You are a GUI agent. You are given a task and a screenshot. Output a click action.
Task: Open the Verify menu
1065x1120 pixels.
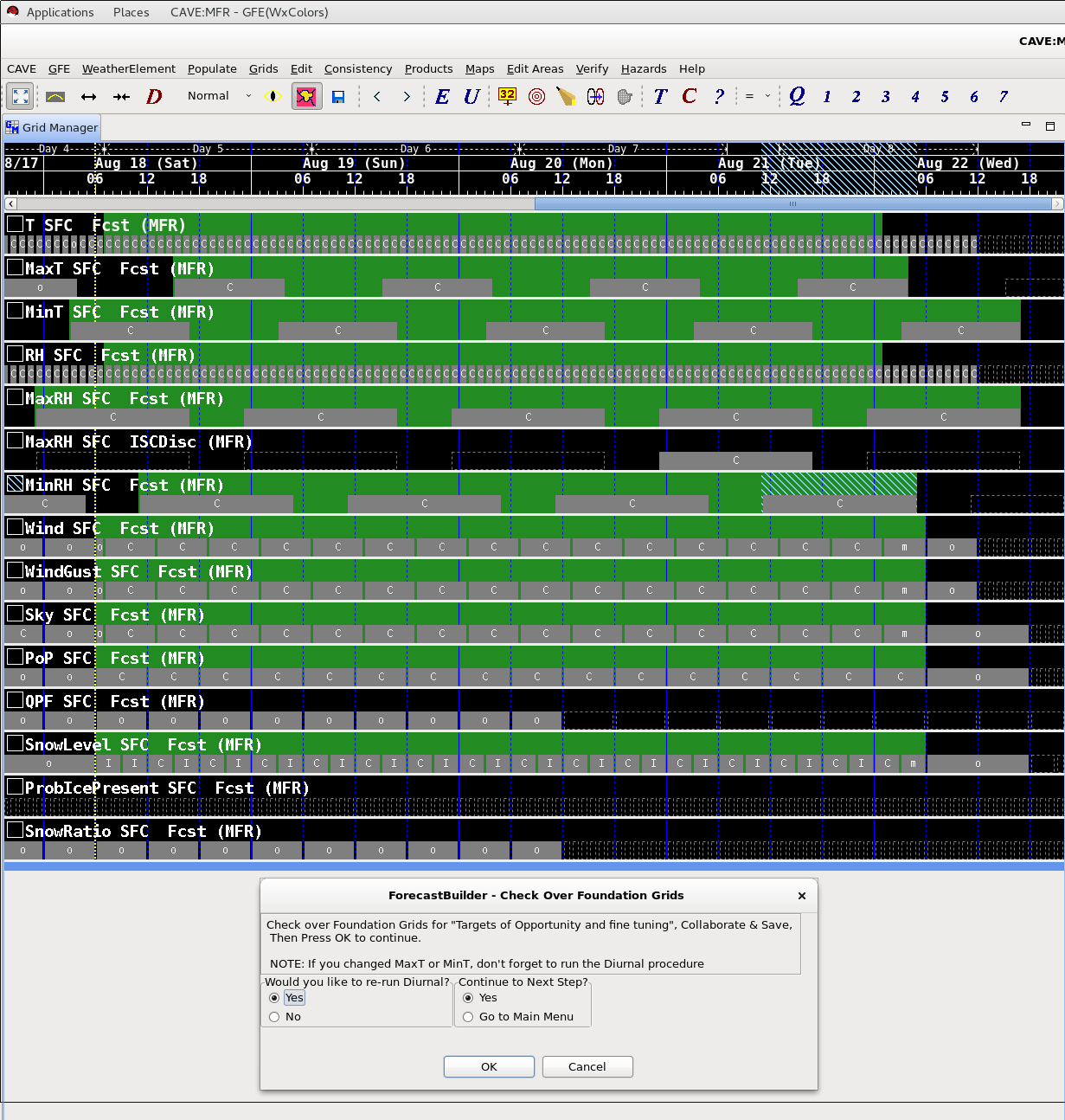592,68
